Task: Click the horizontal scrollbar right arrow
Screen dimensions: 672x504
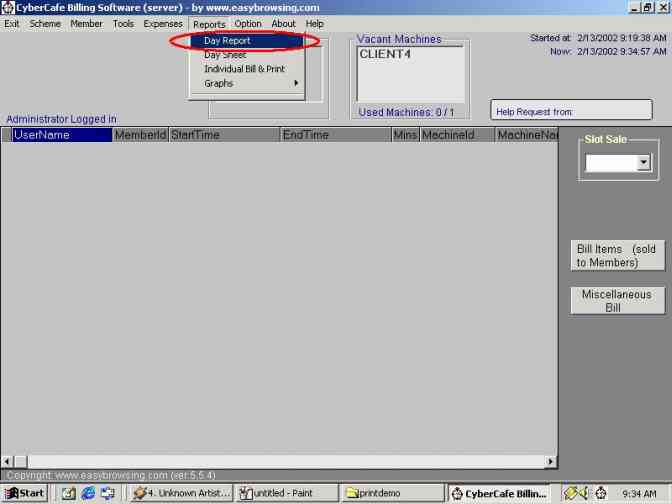Action: [551, 461]
